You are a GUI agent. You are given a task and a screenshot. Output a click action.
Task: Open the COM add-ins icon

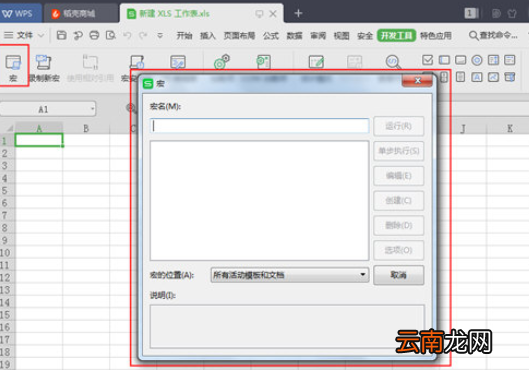point(263,62)
